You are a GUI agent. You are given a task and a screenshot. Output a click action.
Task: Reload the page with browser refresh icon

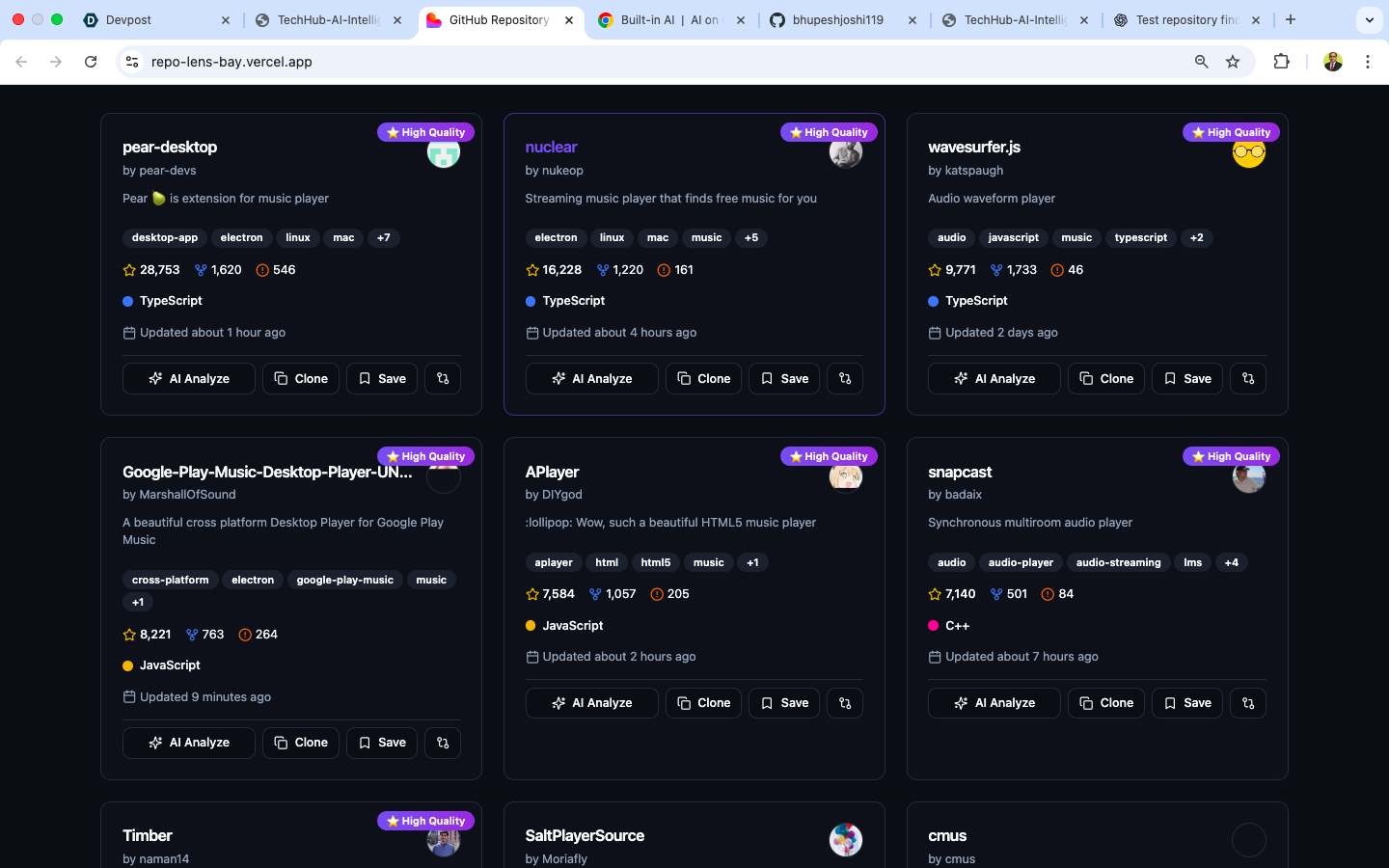click(x=91, y=62)
